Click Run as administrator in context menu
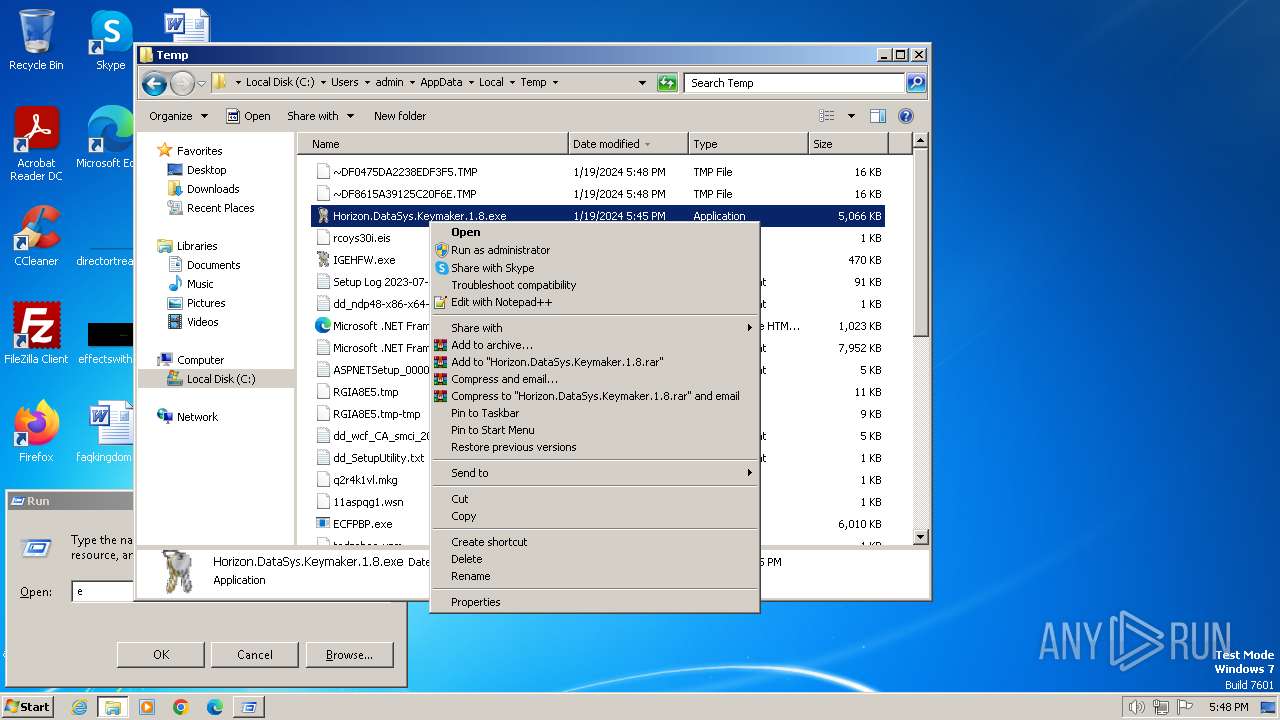This screenshot has width=1280, height=720. click(x=595, y=250)
